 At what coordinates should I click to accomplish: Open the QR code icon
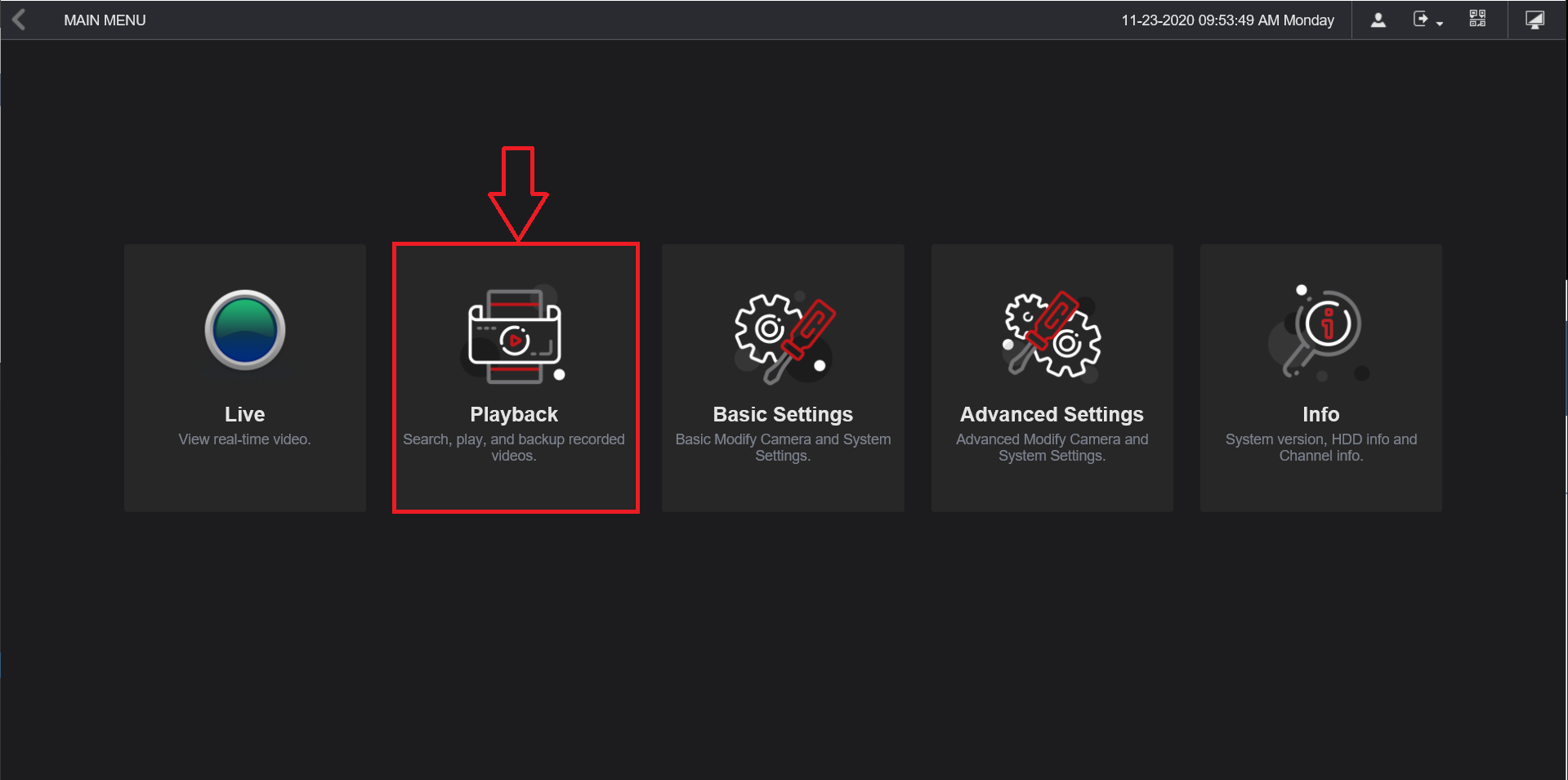pos(1476,19)
